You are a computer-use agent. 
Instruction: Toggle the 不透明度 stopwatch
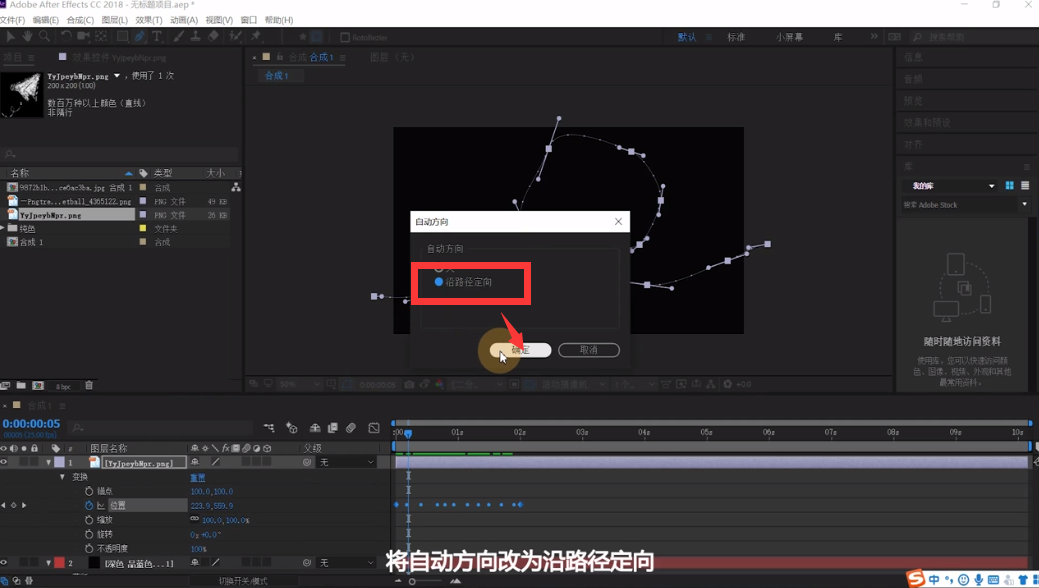[x=89, y=548]
